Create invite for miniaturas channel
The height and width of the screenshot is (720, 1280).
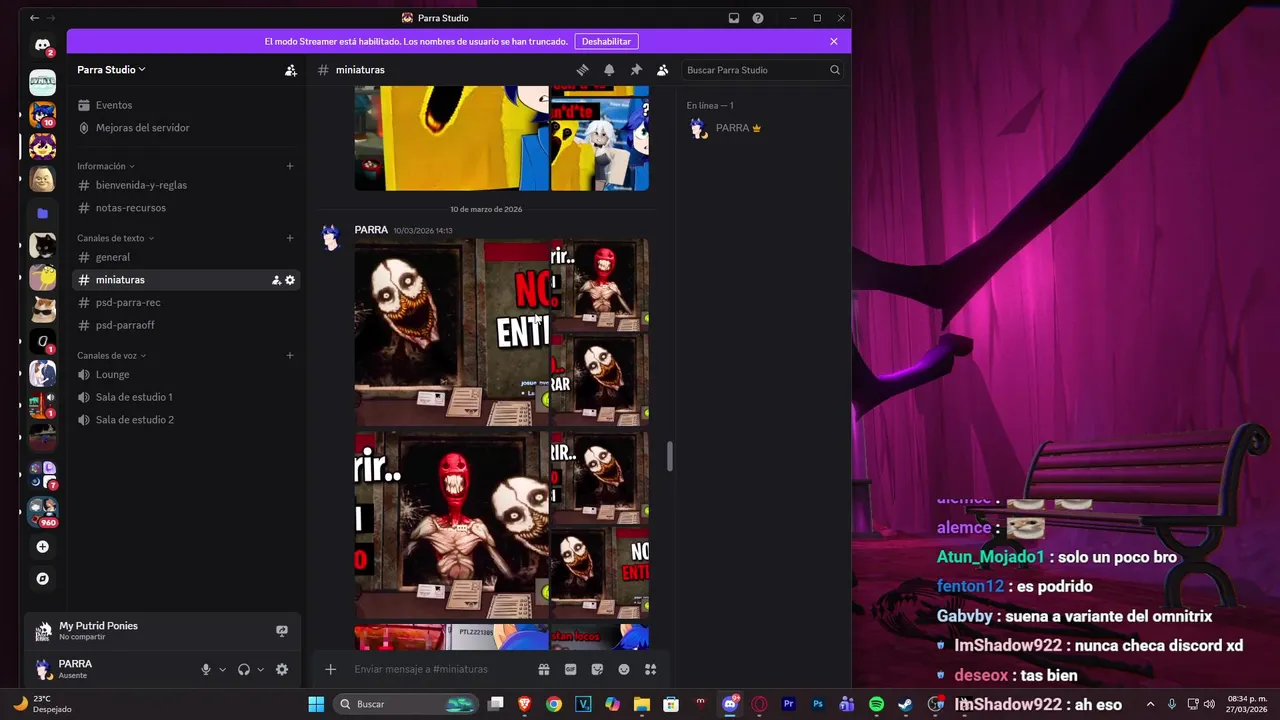[x=276, y=280]
